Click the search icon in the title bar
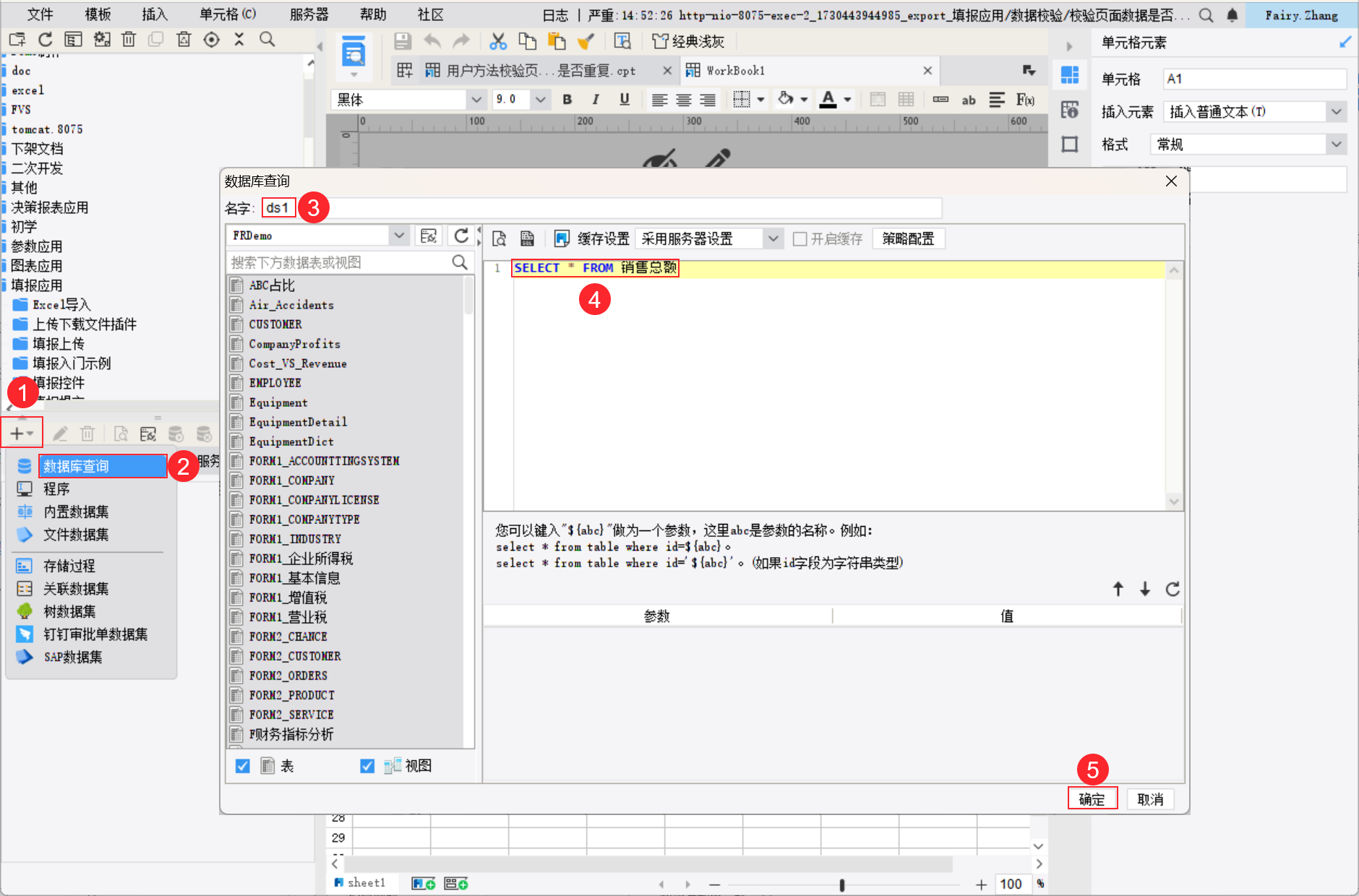Viewport: 1359px width, 896px height. coord(1206,15)
